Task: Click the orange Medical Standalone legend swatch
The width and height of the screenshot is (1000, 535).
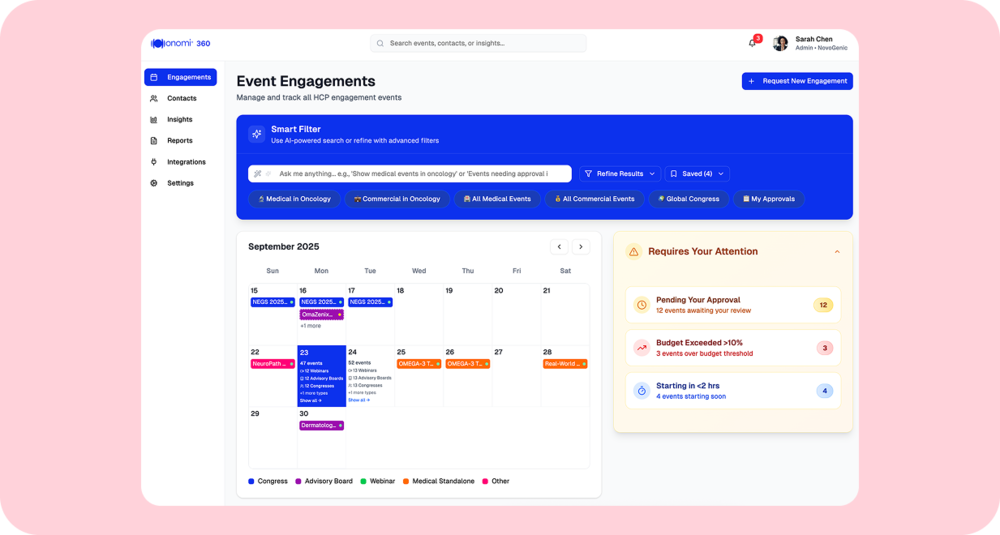Action: coord(406,481)
